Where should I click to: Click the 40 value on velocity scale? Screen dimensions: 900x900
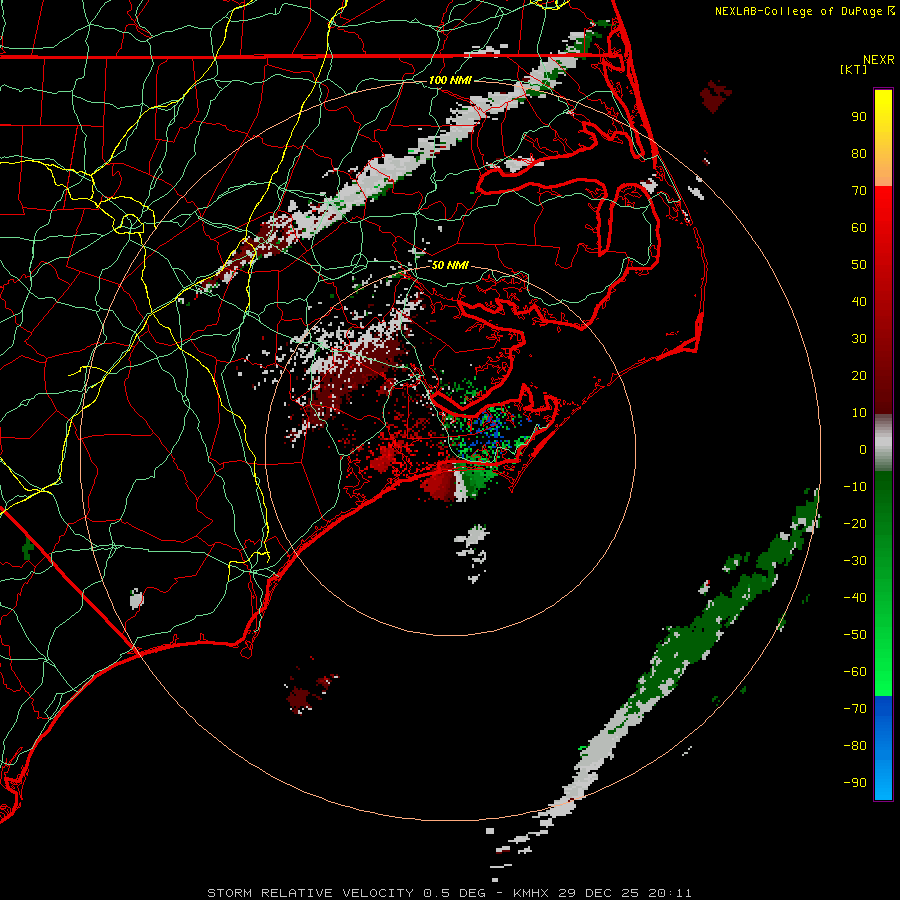tap(859, 301)
